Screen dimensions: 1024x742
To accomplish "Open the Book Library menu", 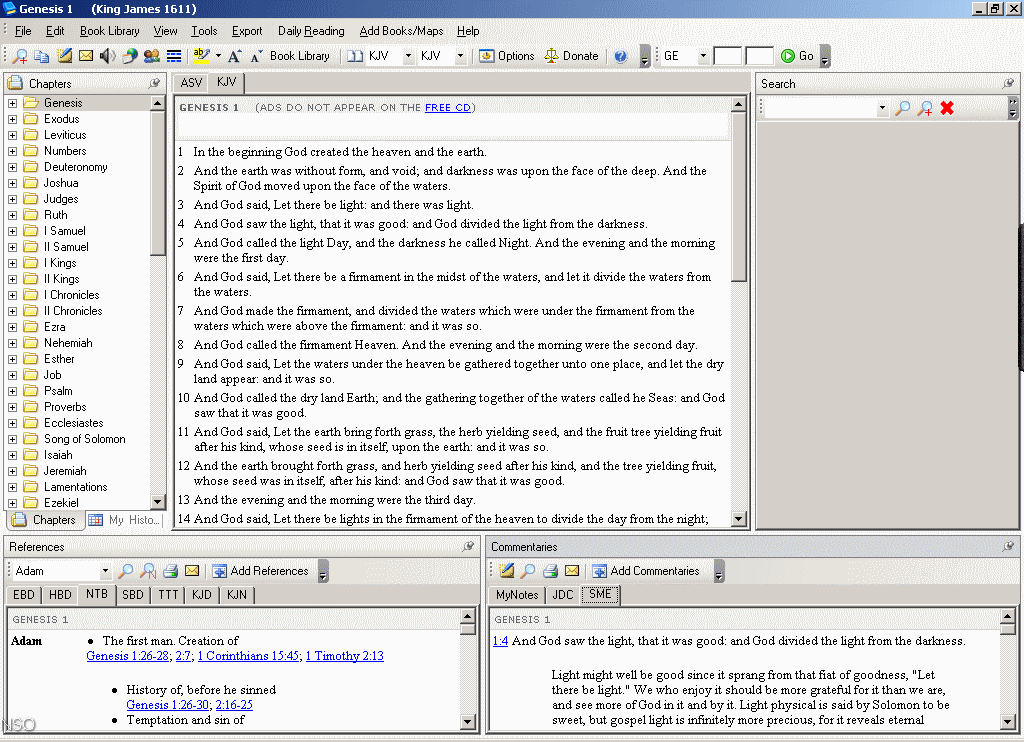I will (110, 31).
